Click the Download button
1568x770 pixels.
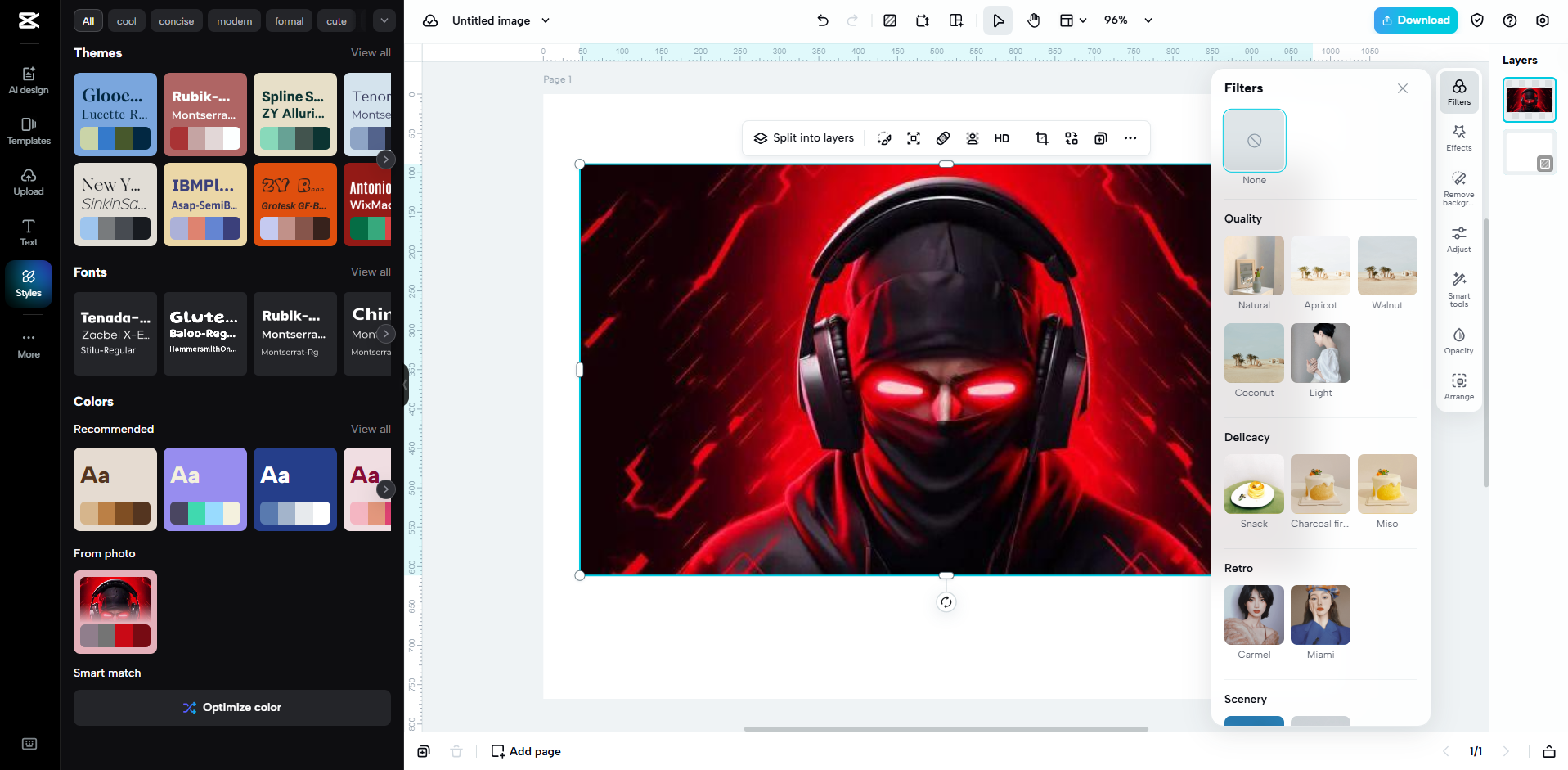(x=1415, y=20)
